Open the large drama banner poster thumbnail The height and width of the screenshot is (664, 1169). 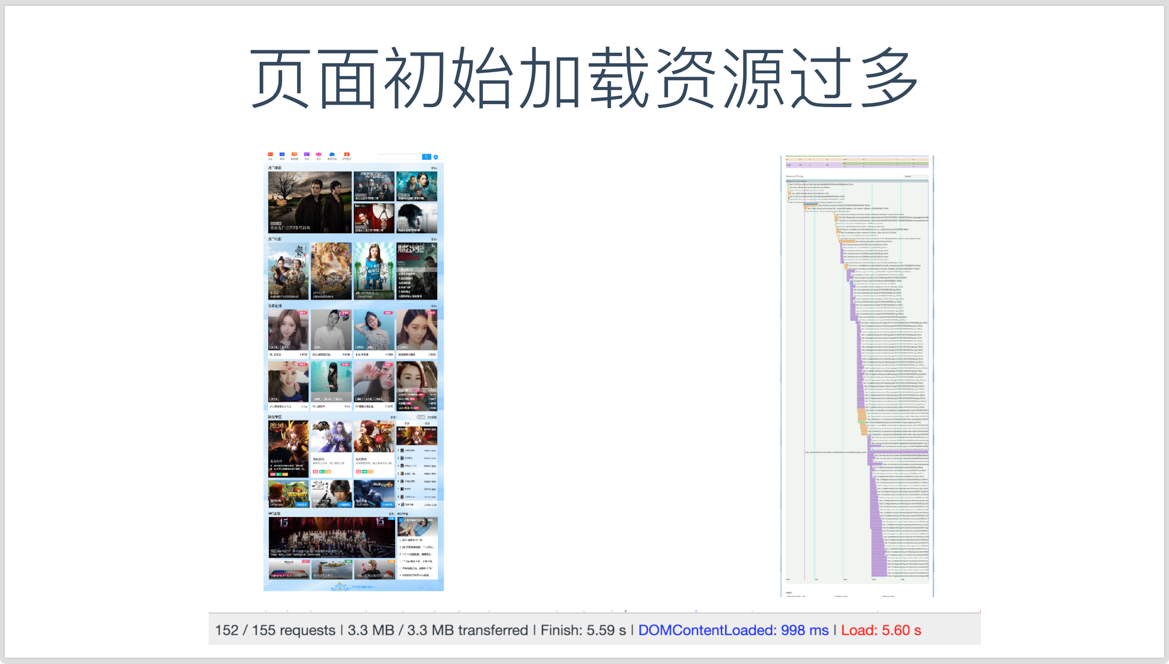pos(310,200)
